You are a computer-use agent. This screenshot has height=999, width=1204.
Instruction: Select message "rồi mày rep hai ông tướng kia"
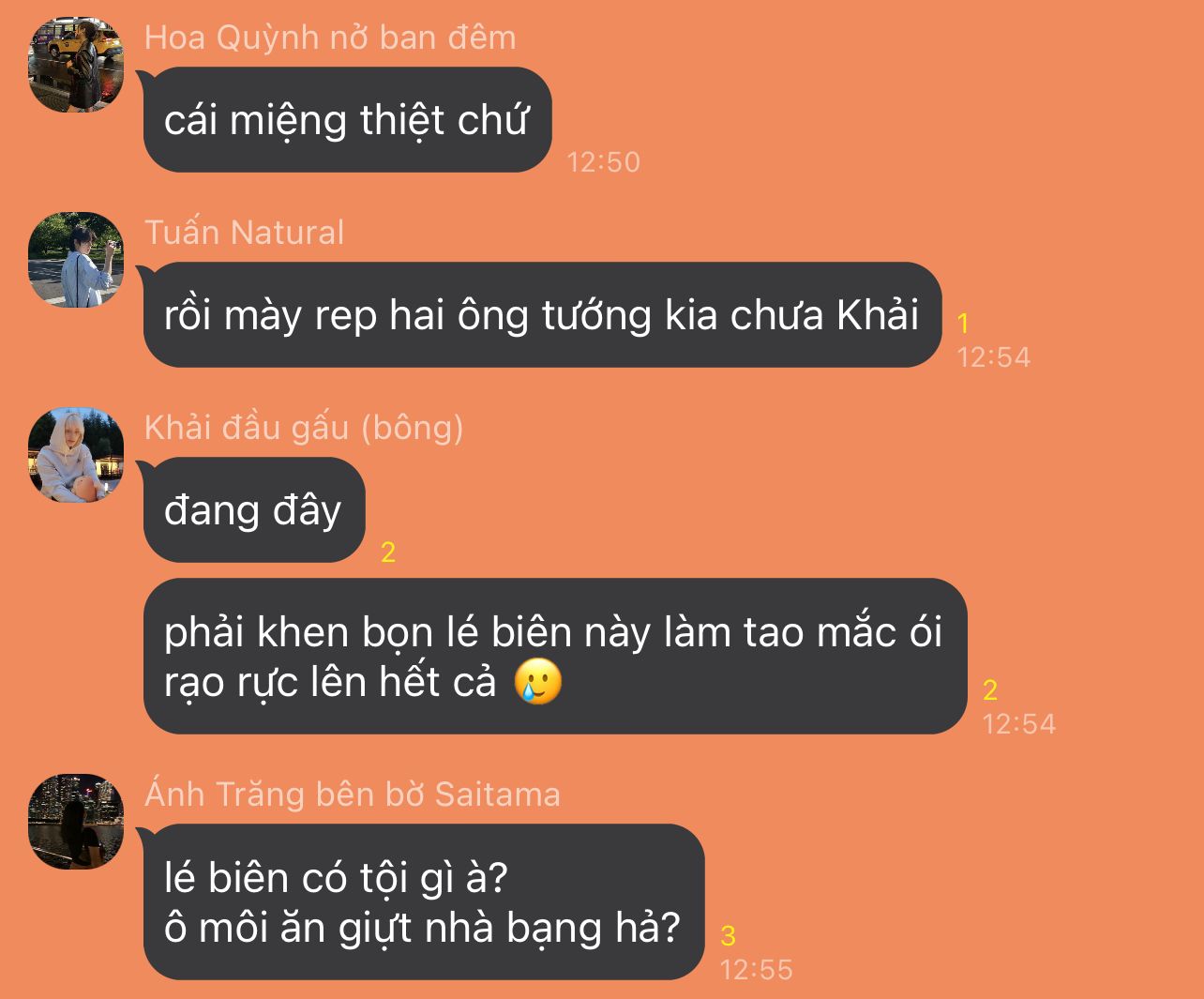pos(542,315)
